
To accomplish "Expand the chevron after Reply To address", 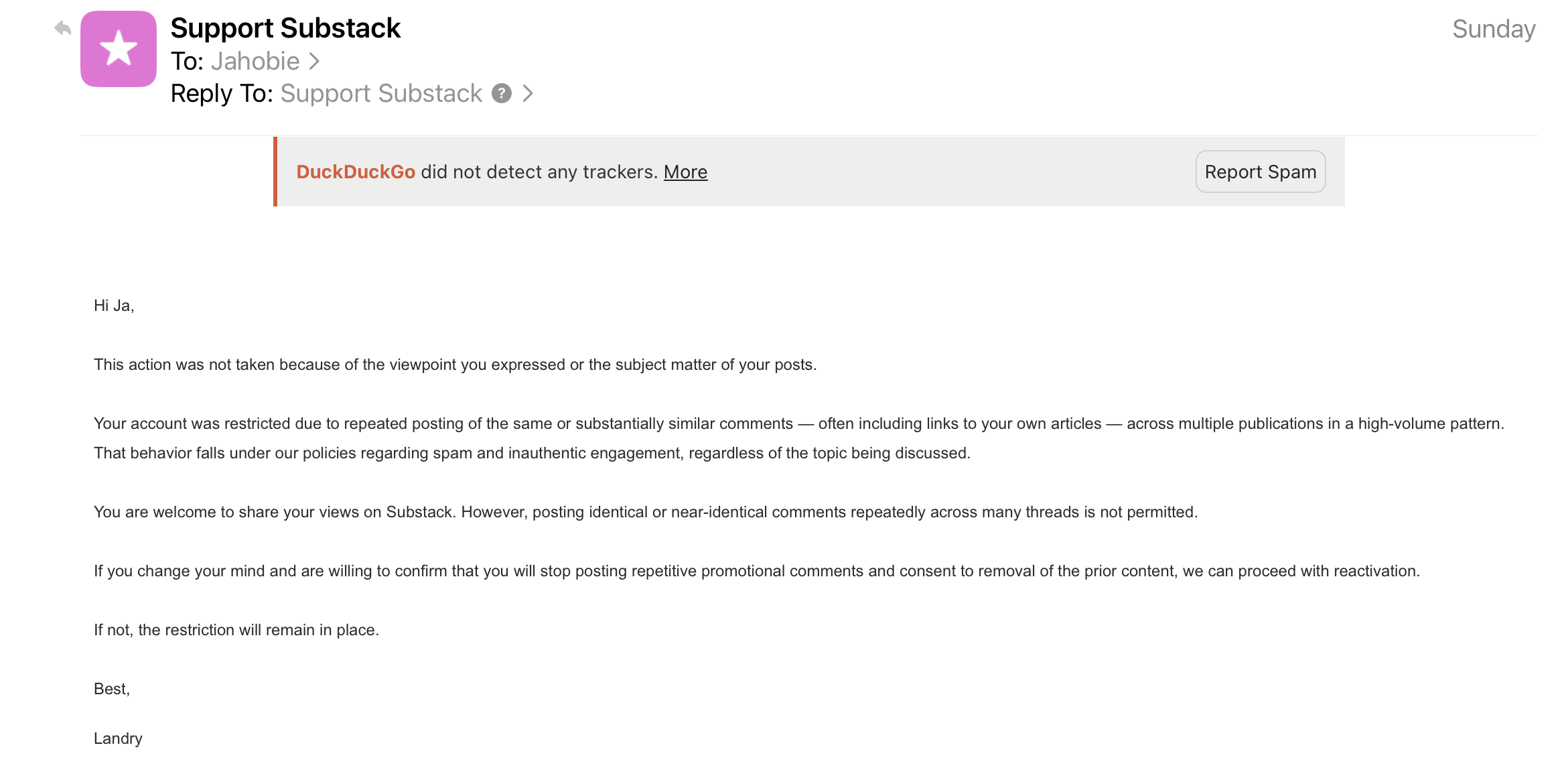I will tap(528, 93).
